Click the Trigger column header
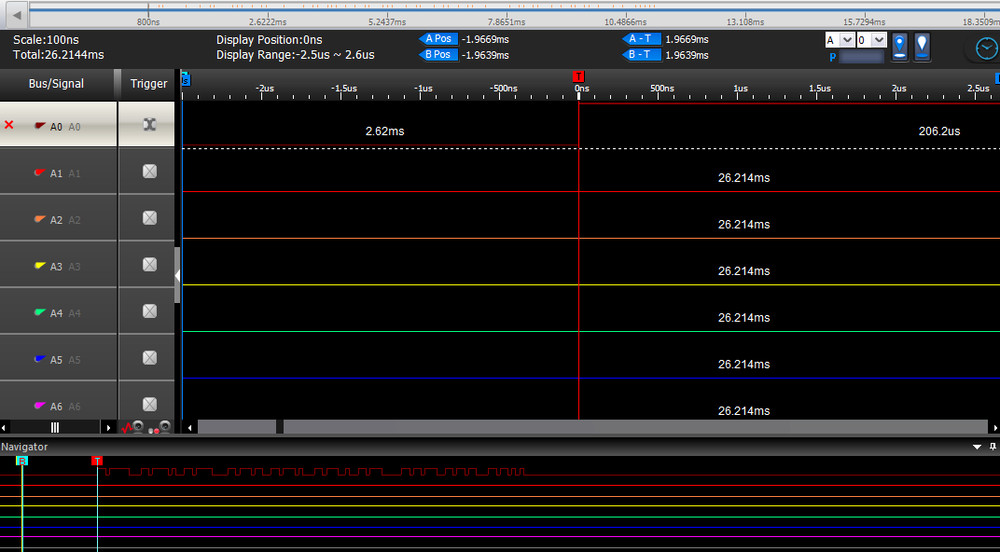 148,84
